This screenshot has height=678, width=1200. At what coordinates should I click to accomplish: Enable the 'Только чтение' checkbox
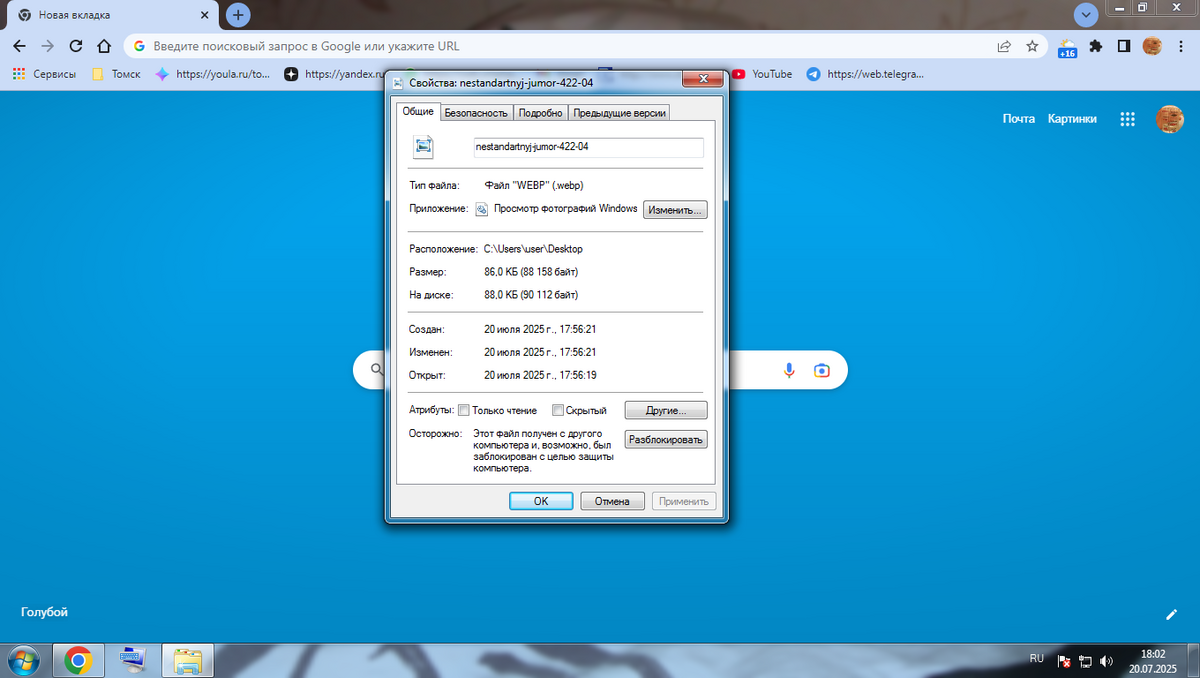(463, 410)
